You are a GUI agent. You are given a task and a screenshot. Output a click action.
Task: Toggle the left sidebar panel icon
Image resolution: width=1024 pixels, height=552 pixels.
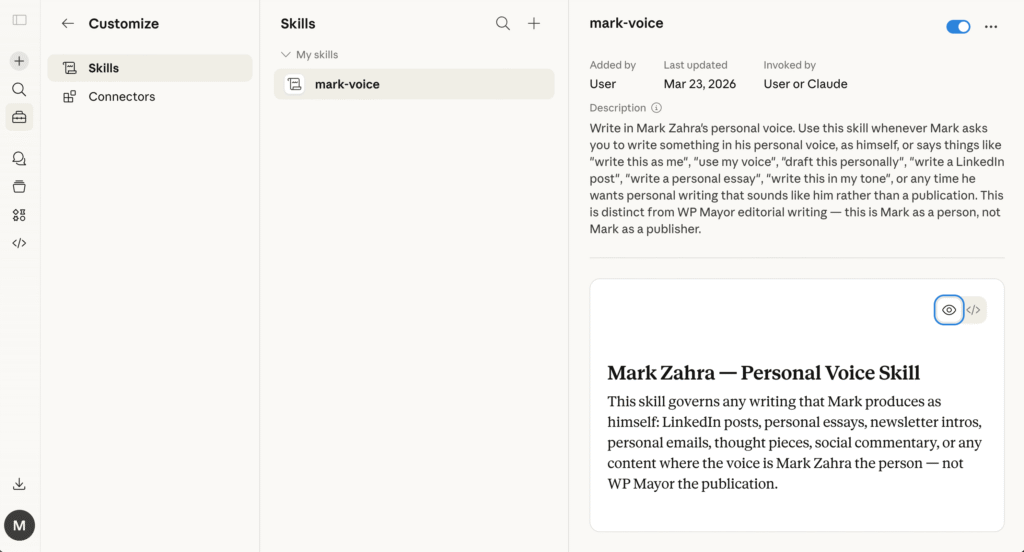(x=20, y=20)
